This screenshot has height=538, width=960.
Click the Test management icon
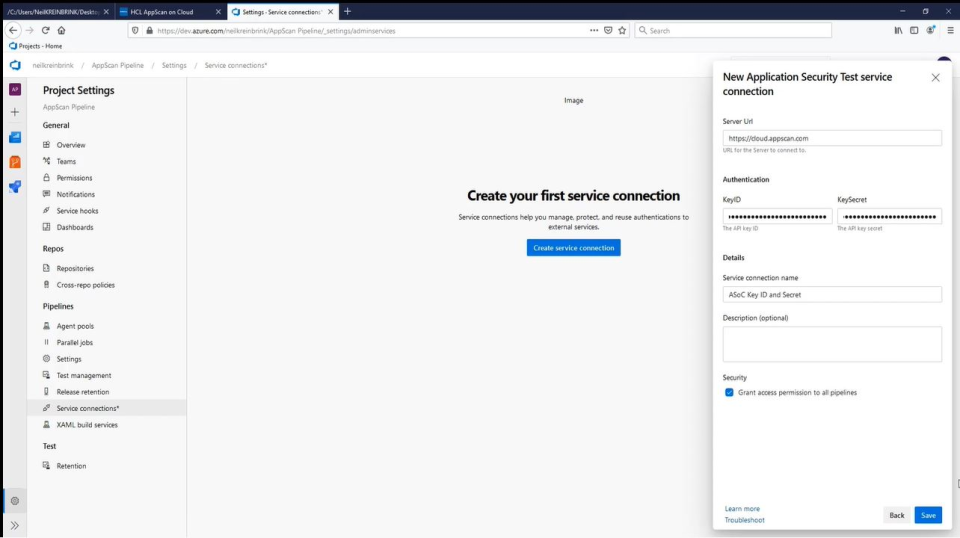tap(47, 375)
